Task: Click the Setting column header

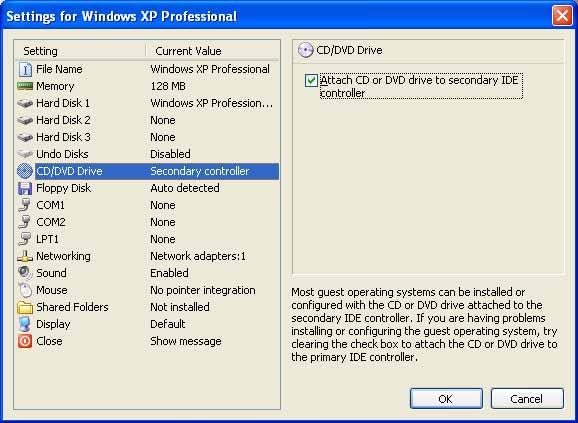Action: coord(80,51)
